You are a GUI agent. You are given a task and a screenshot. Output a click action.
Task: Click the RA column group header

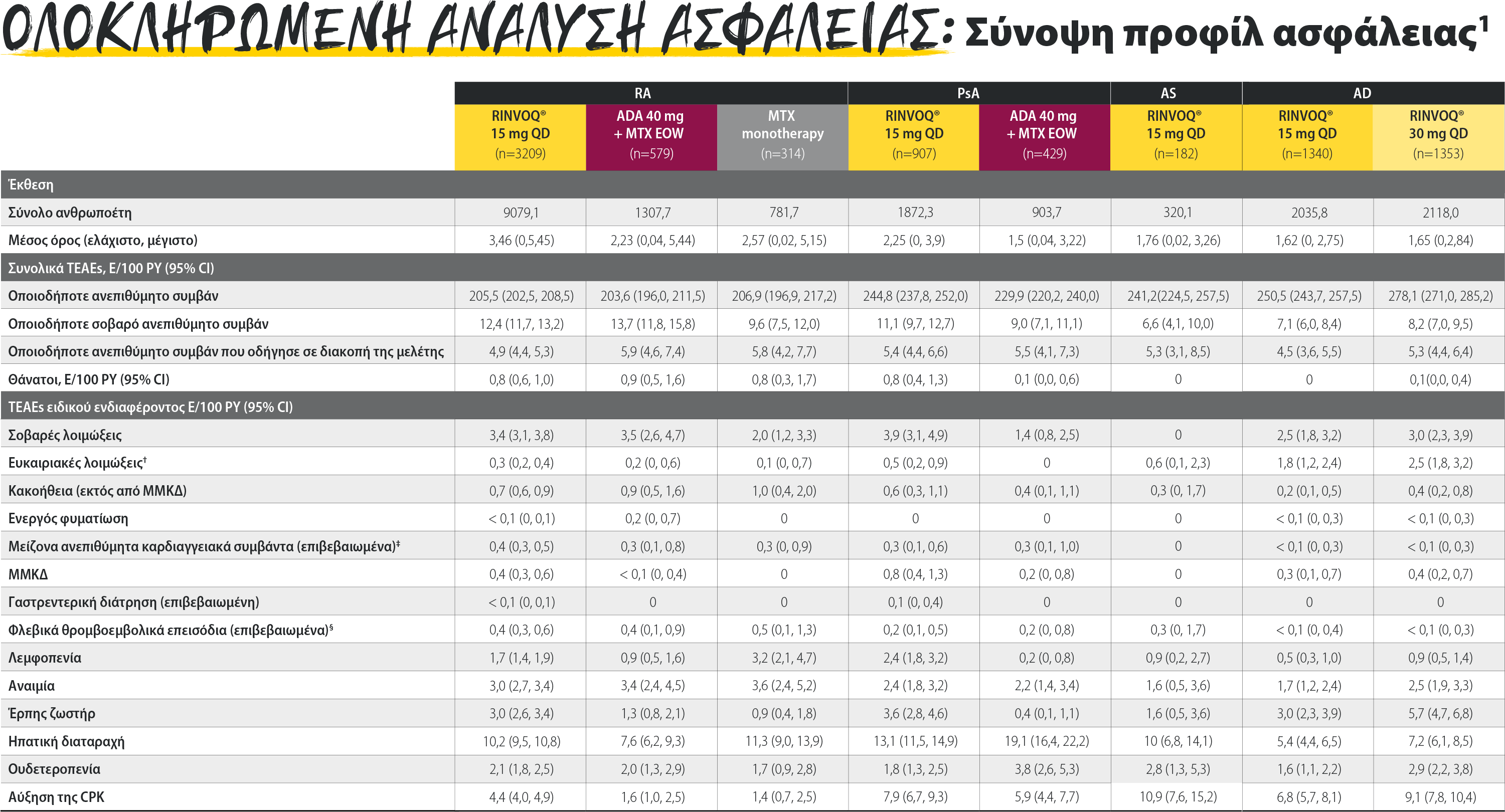pos(642,93)
